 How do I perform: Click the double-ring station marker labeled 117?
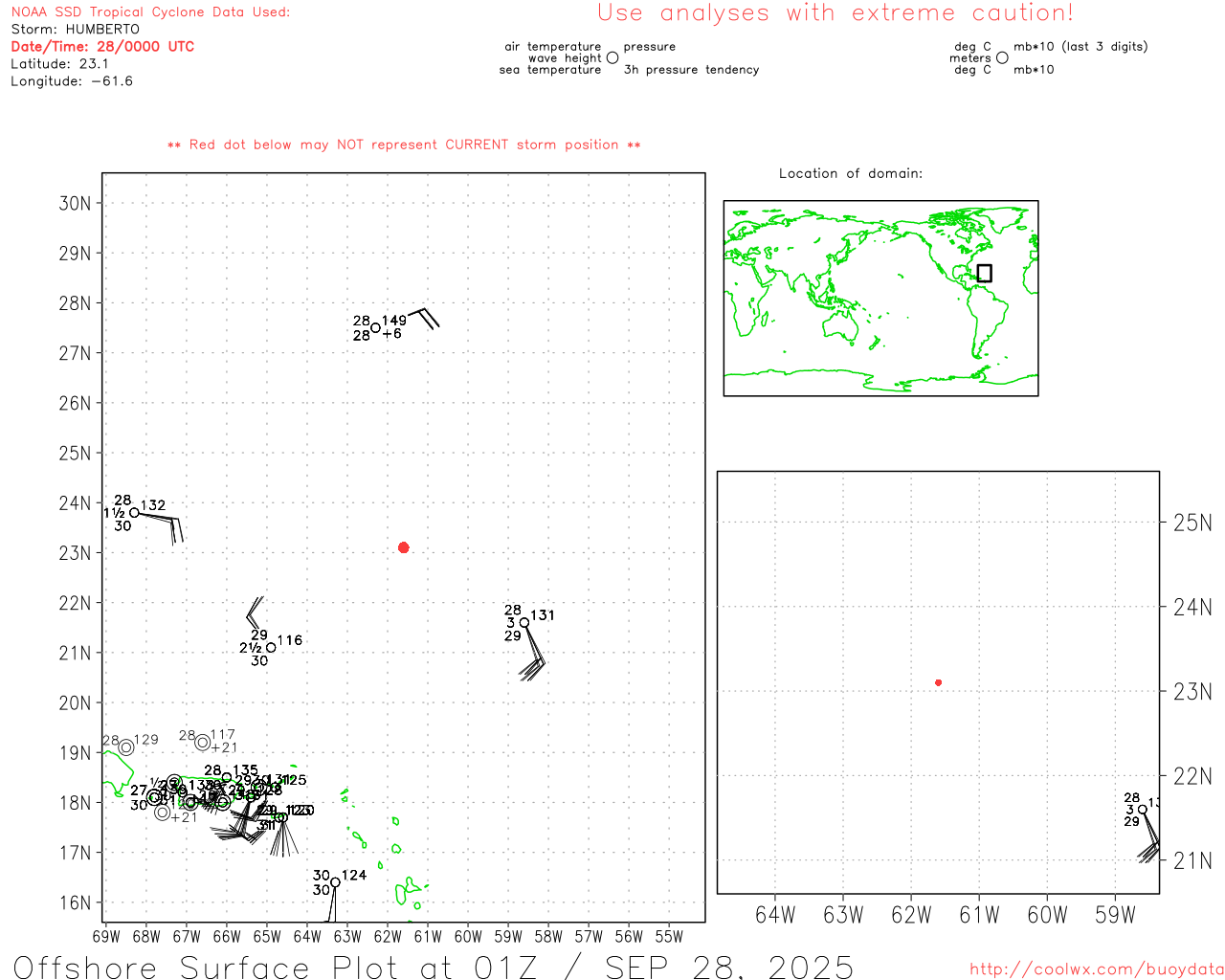pyautogui.click(x=203, y=743)
